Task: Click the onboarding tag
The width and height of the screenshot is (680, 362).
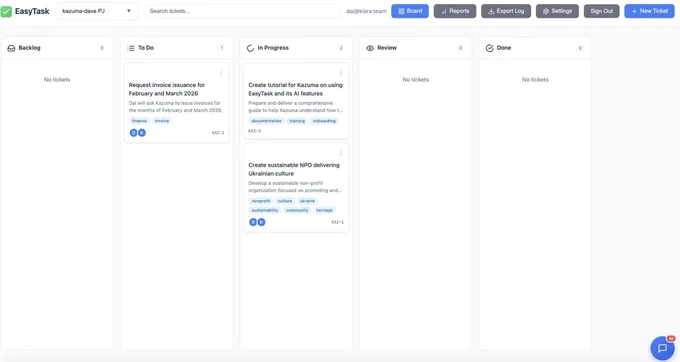Action: coord(324,121)
